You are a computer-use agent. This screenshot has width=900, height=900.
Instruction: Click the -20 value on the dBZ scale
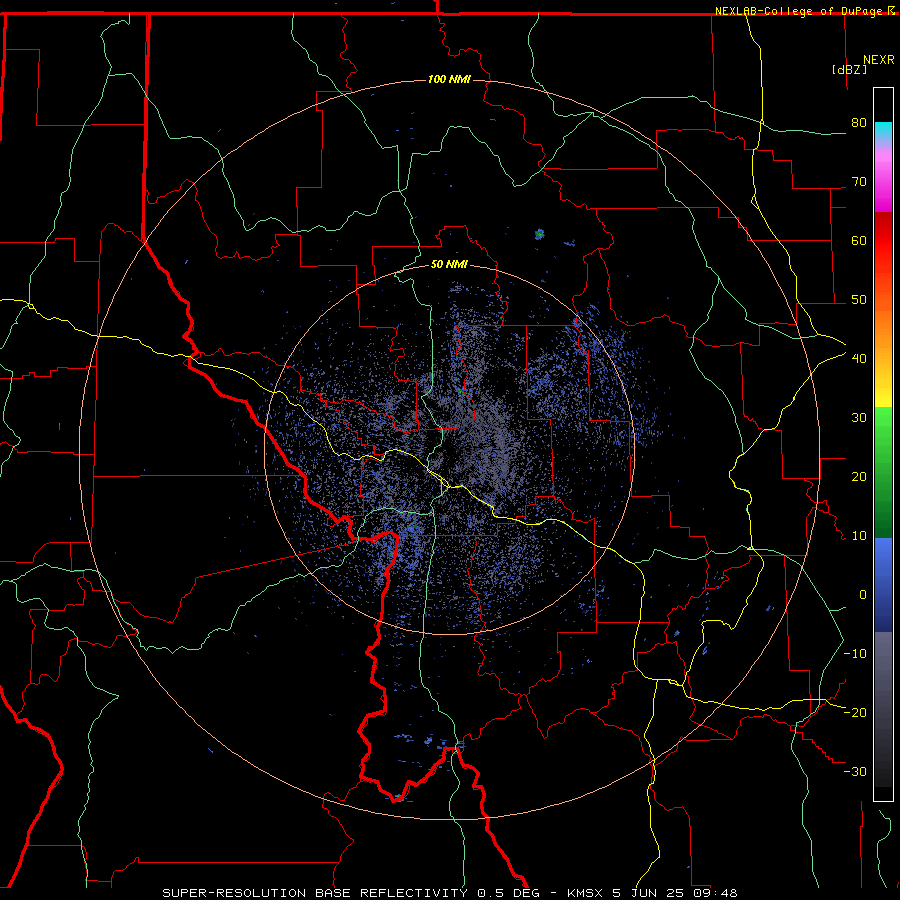pyautogui.click(x=855, y=712)
